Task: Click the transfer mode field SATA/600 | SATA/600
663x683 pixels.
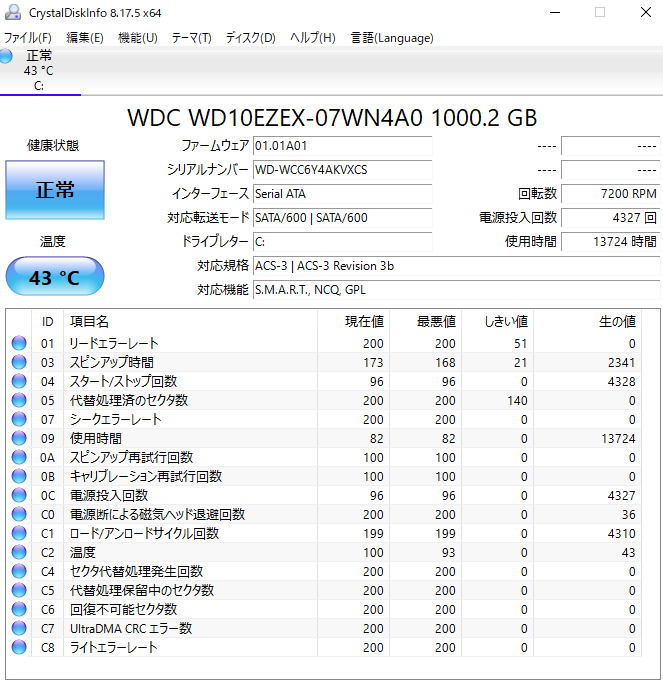Action: (342, 217)
